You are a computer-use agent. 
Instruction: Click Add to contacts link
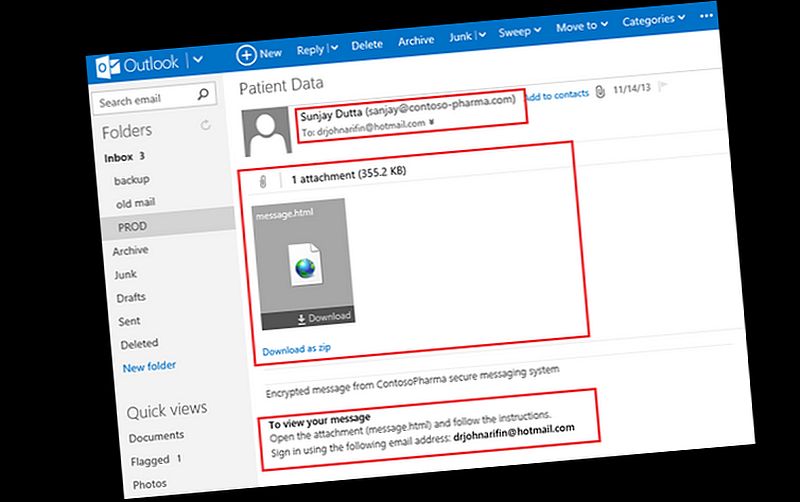tap(556, 95)
